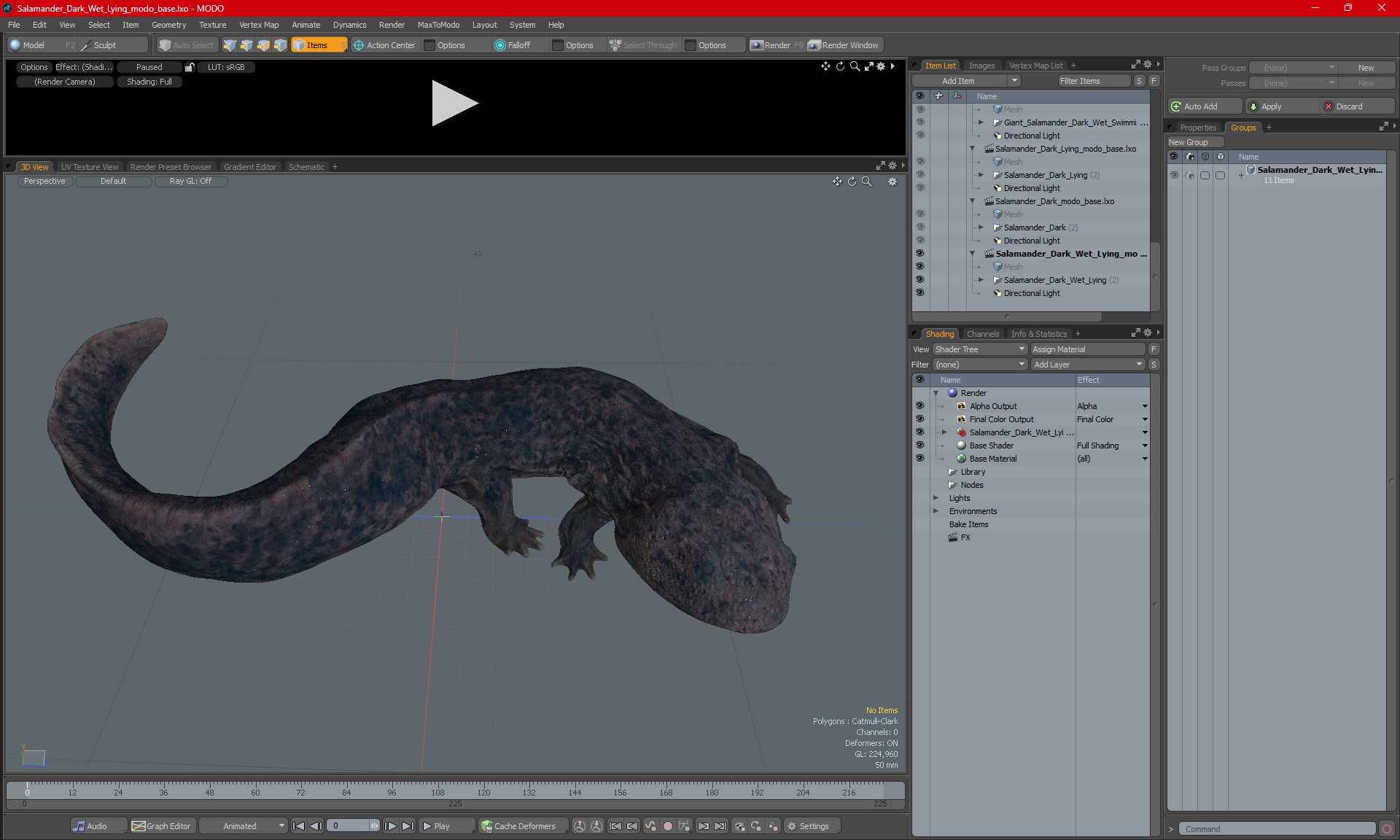1400x840 pixels.
Task: Switch to the Images tab
Action: coord(981,66)
